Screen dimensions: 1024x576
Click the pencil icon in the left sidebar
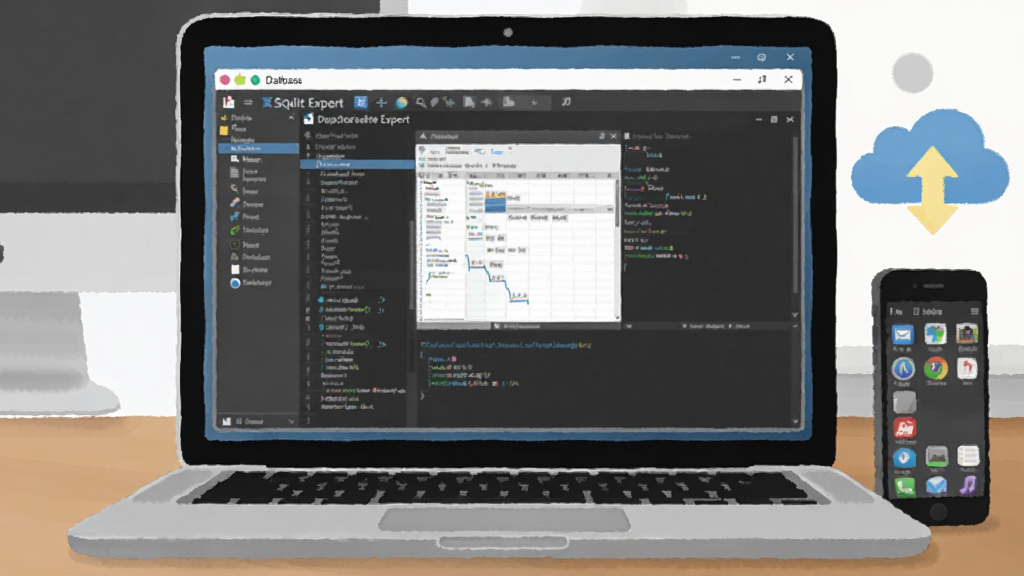234,203
